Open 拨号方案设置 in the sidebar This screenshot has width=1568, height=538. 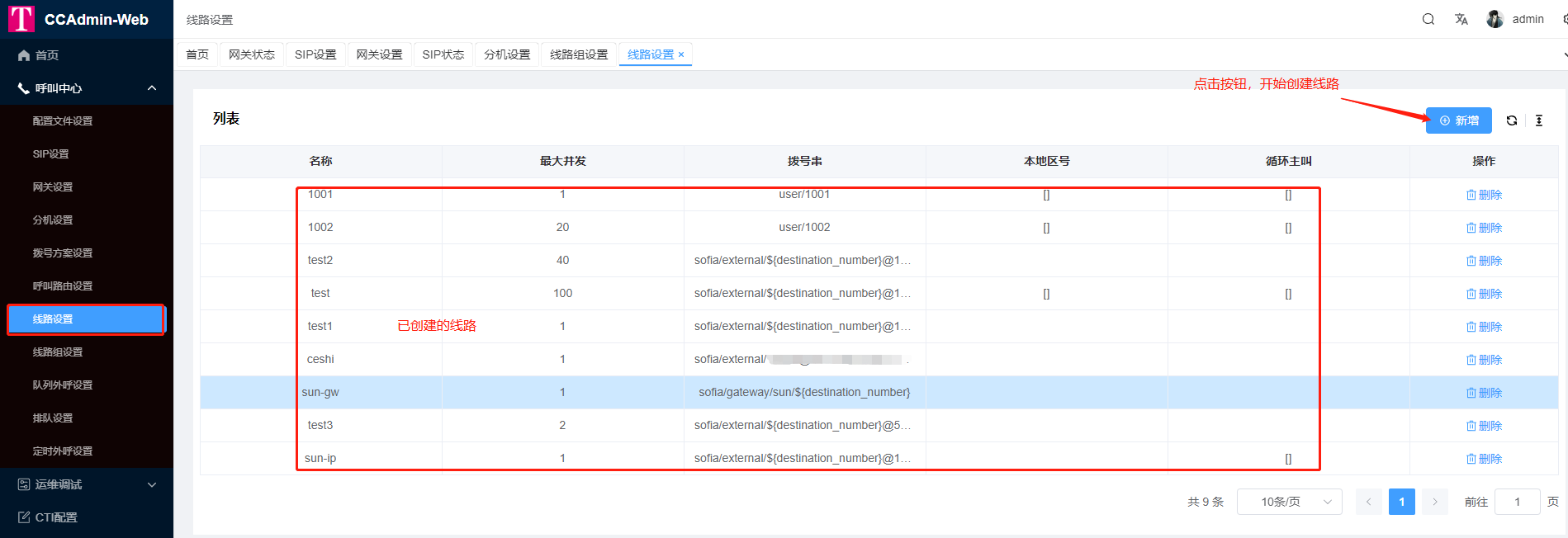tap(63, 253)
